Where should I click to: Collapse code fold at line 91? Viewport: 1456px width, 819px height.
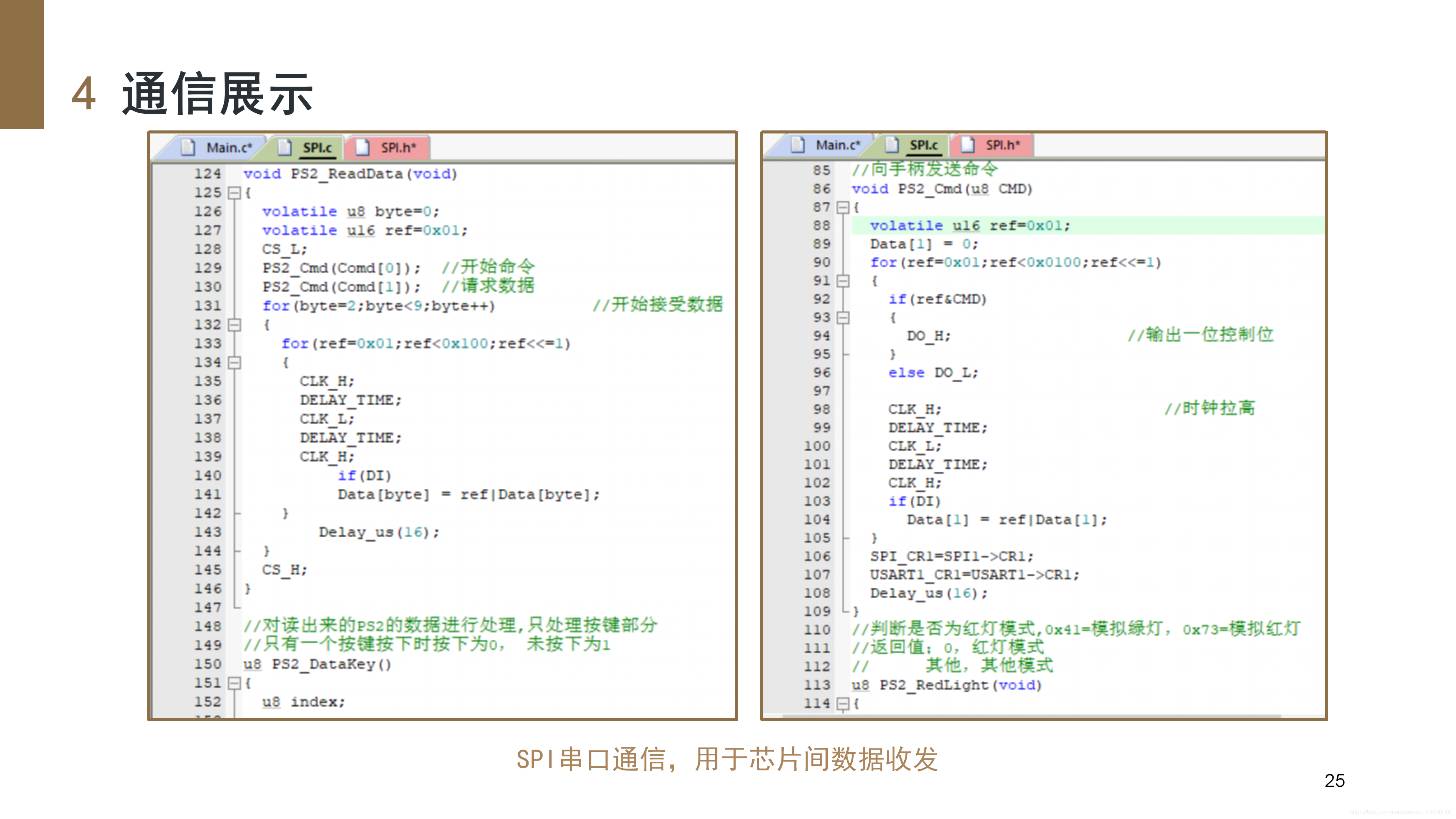pyautogui.click(x=843, y=281)
